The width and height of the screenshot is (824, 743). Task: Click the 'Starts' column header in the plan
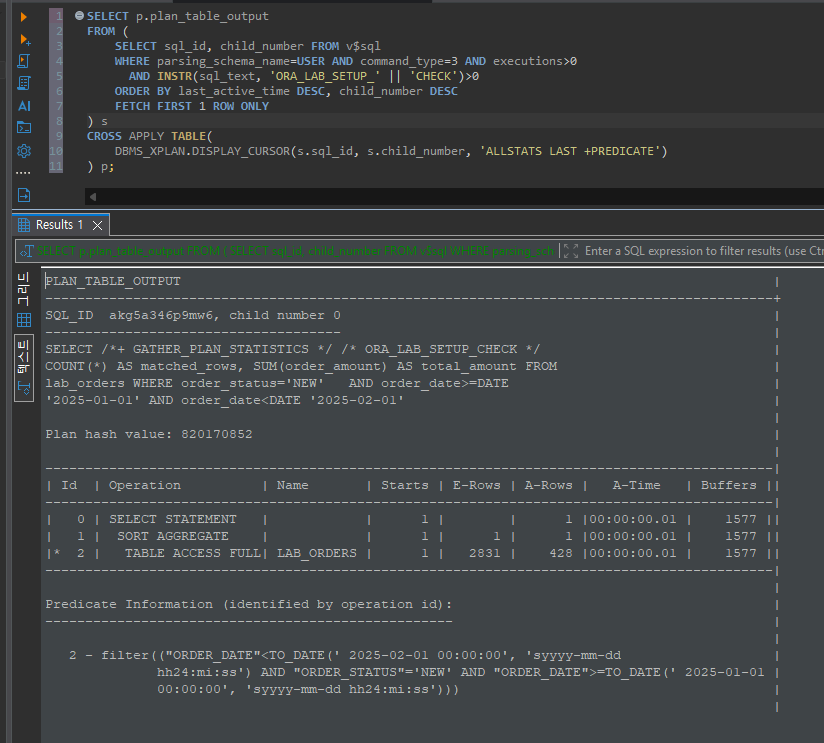coord(405,486)
